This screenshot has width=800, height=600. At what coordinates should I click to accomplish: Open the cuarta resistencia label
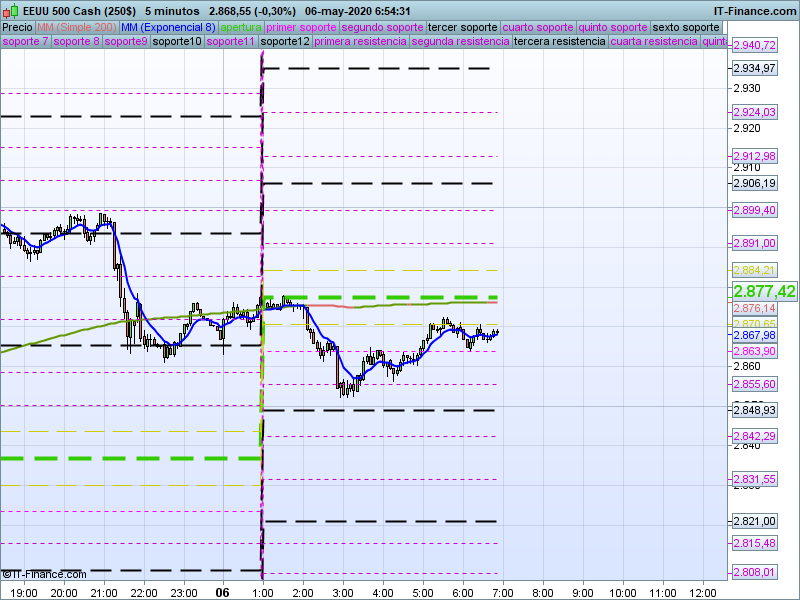click(654, 42)
